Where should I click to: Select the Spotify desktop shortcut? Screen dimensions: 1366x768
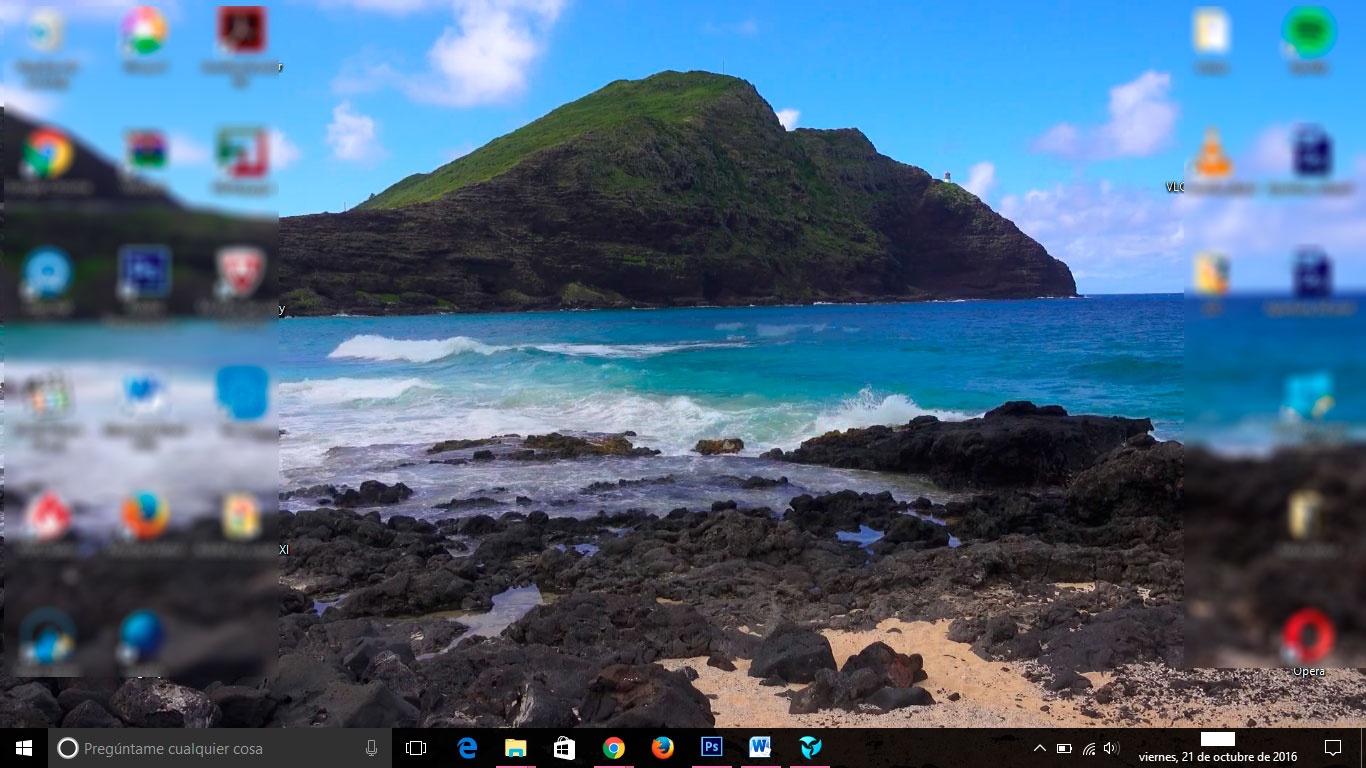point(1308,41)
